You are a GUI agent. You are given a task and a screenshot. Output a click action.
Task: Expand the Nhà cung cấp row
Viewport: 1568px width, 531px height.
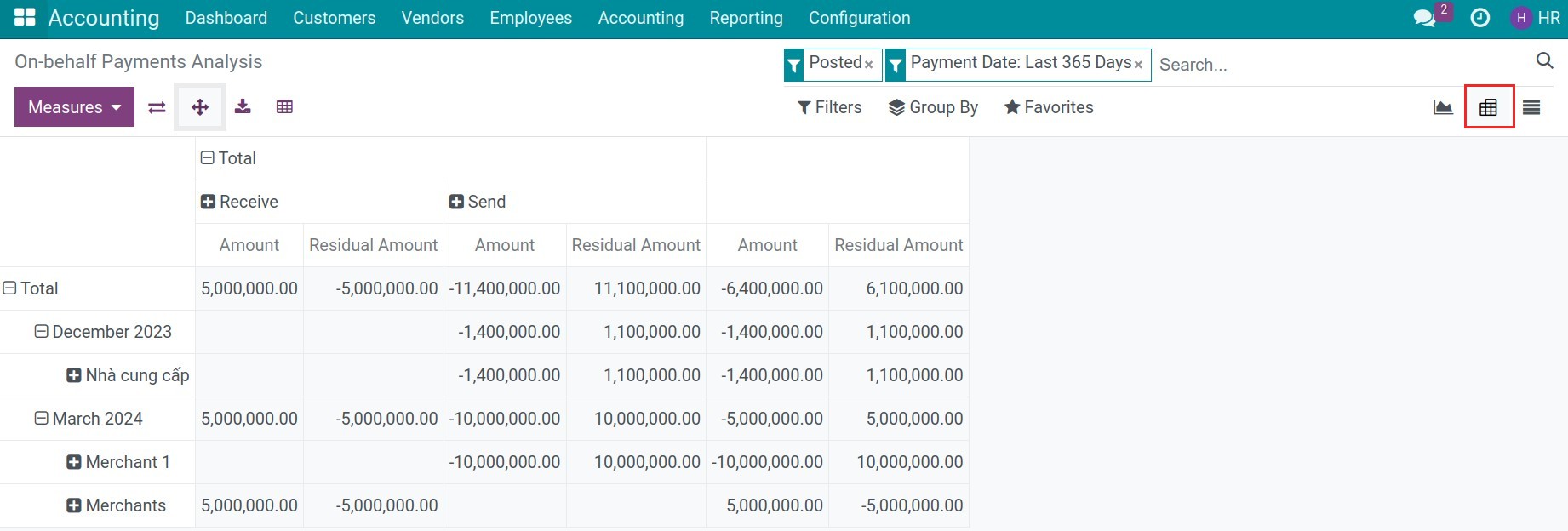[128, 375]
